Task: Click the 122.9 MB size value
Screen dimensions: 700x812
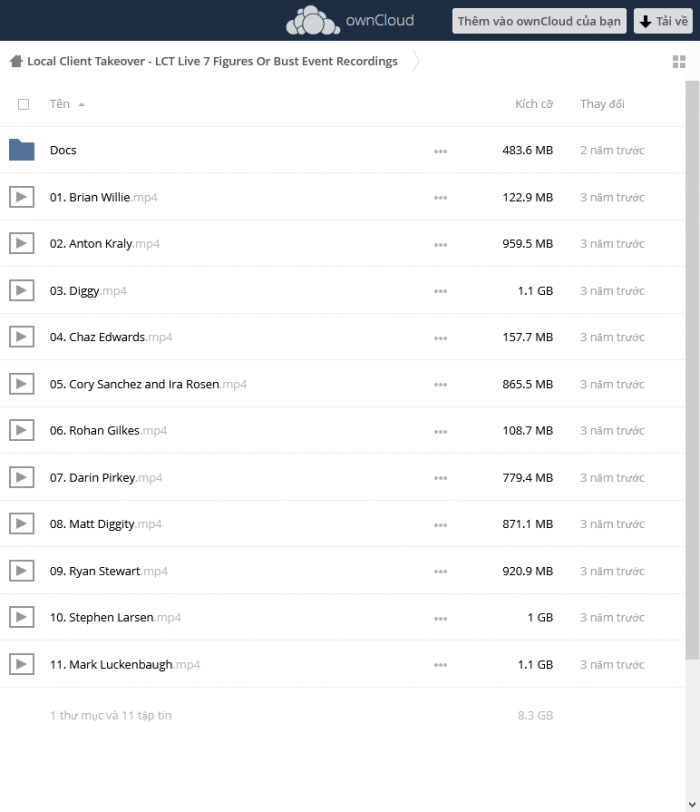Action: click(x=528, y=197)
